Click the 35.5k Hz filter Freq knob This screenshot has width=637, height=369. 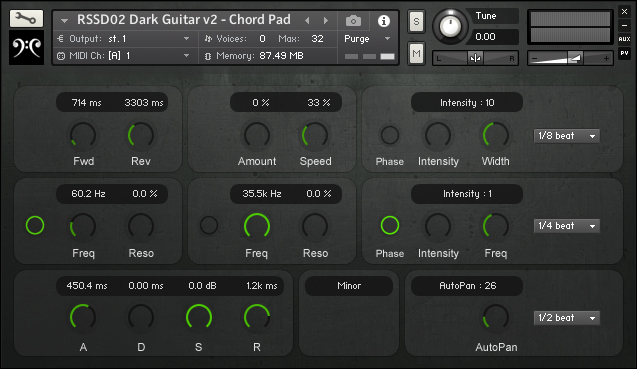[257, 226]
